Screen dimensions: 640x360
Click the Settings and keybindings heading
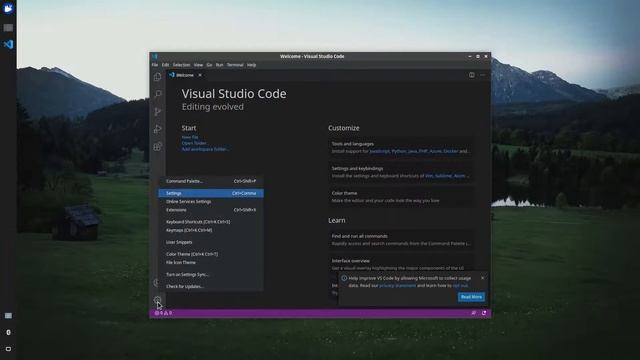coord(357,168)
